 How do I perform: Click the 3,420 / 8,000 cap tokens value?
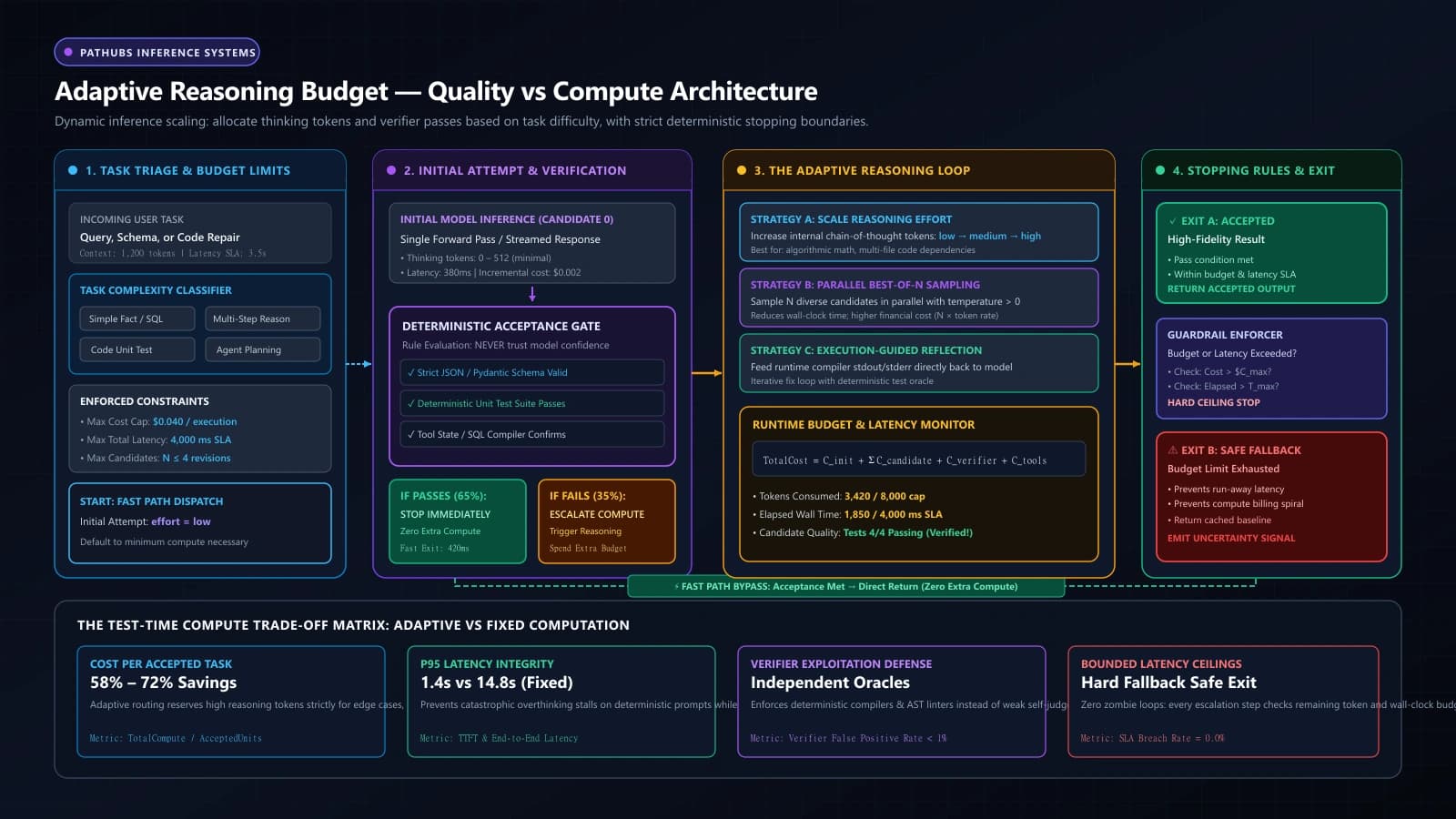[x=885, y=497]
